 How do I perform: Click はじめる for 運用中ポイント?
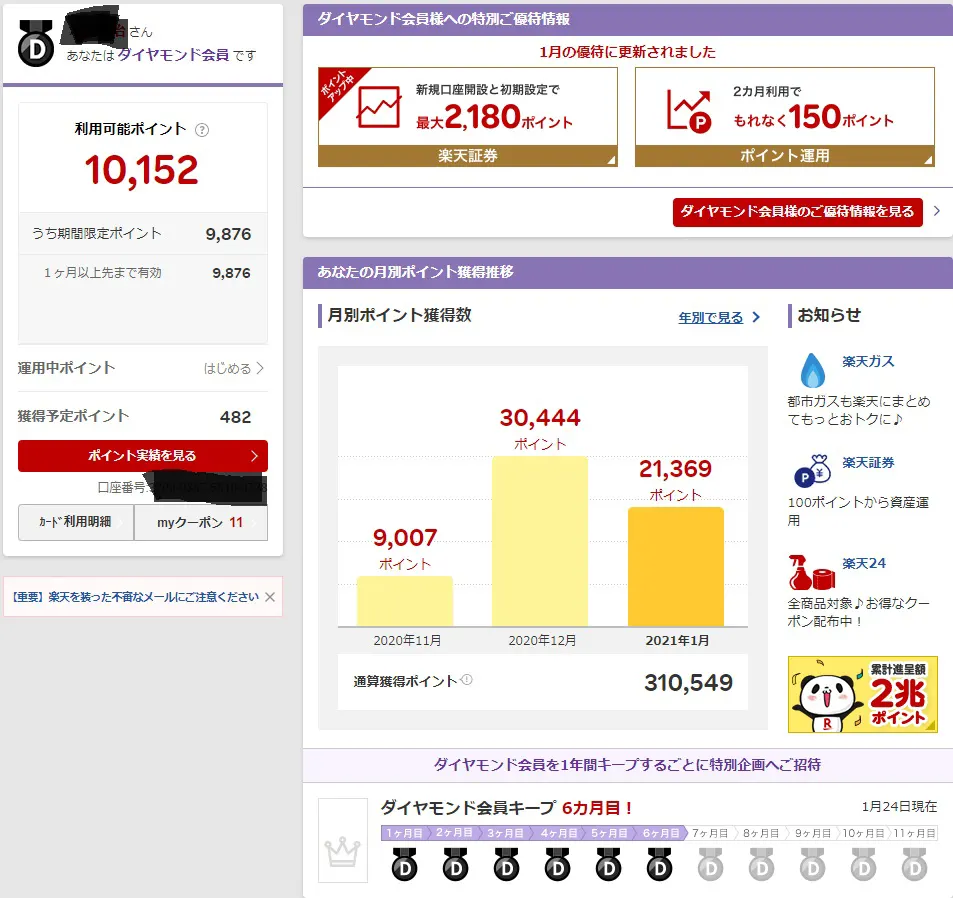coord(233,368)
